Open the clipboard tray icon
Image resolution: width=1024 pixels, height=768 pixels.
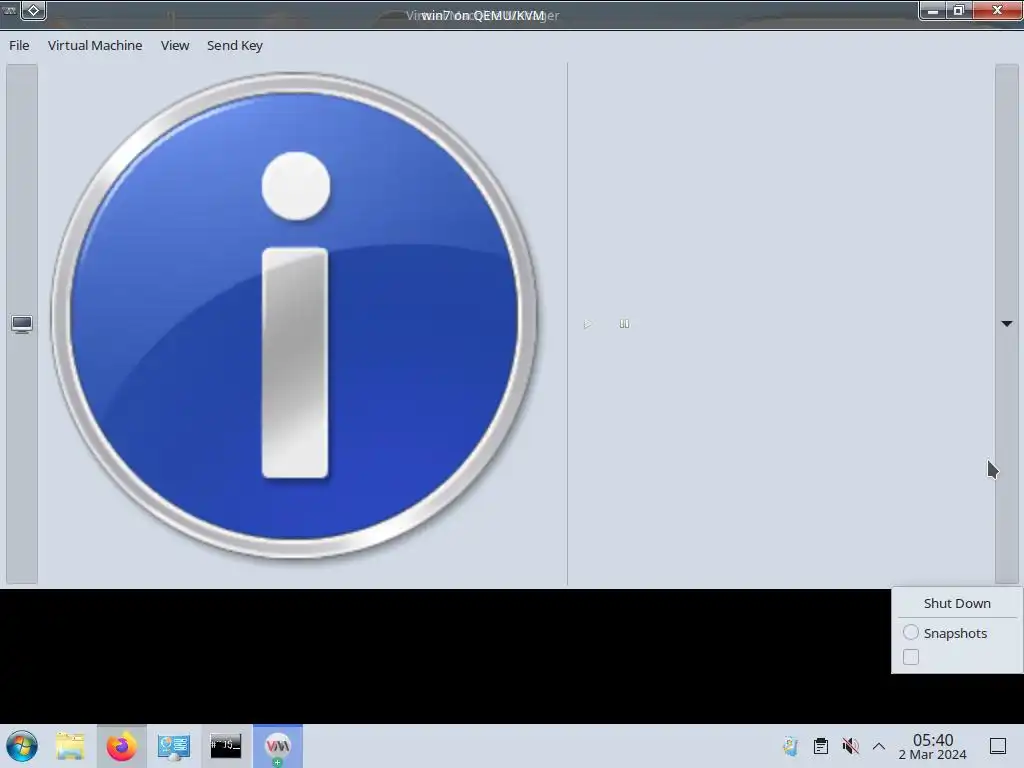click(821, 746)
